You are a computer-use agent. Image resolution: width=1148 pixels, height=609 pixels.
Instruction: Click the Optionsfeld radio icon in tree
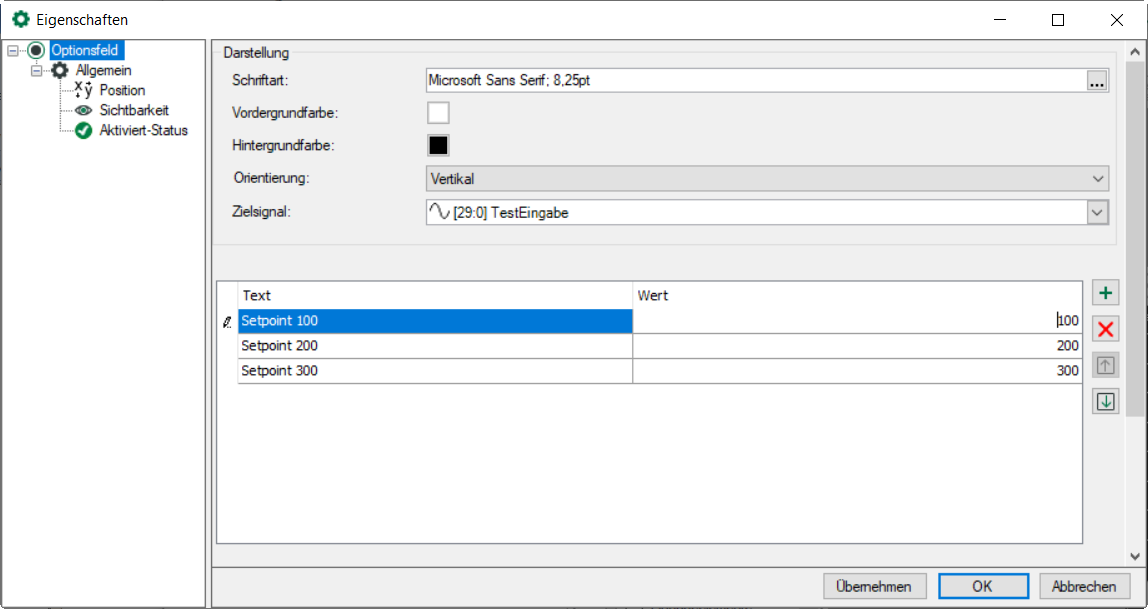[x=37, y=51]
